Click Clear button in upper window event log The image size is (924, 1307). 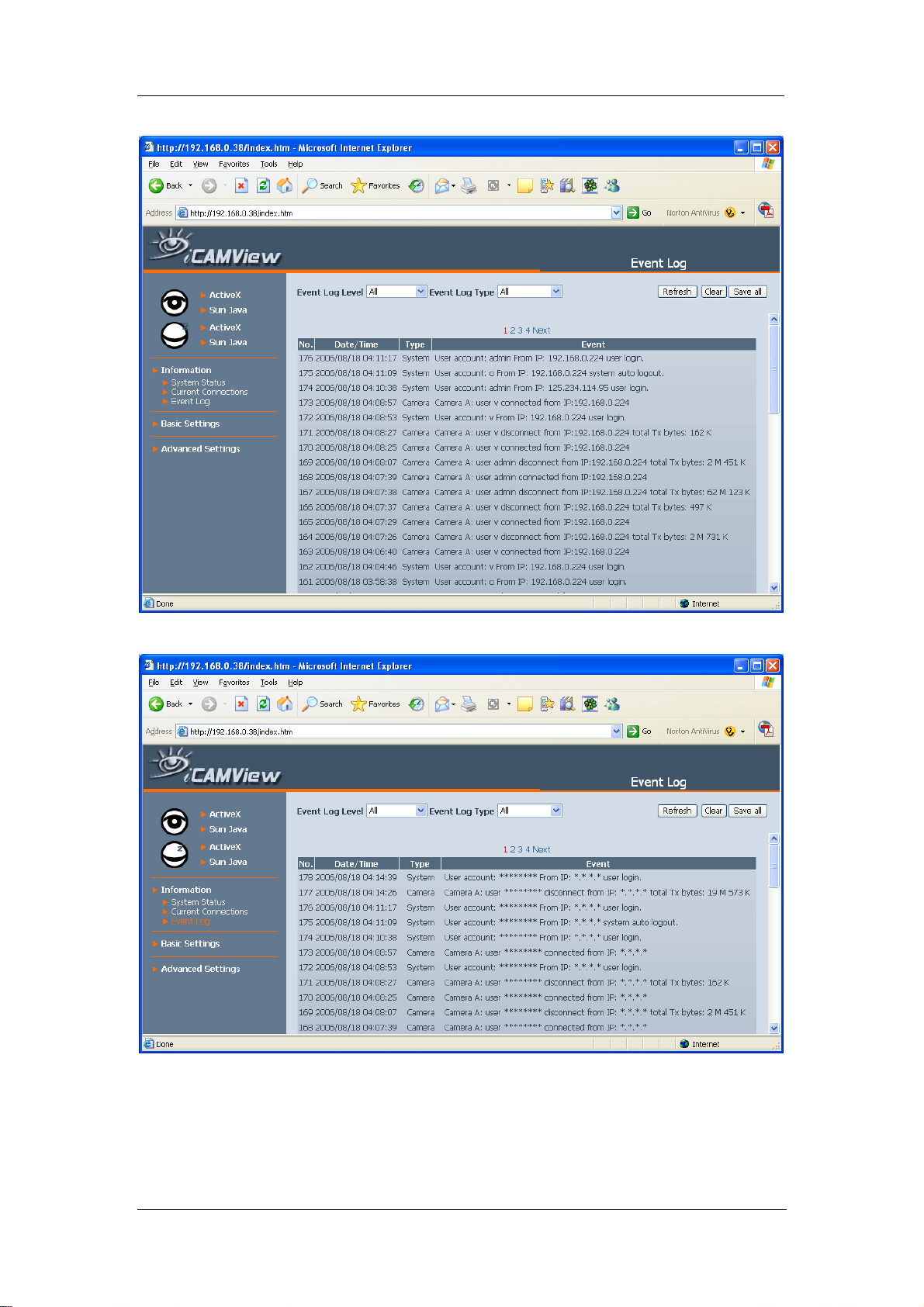pyautogui.click(x=714, y=292)
